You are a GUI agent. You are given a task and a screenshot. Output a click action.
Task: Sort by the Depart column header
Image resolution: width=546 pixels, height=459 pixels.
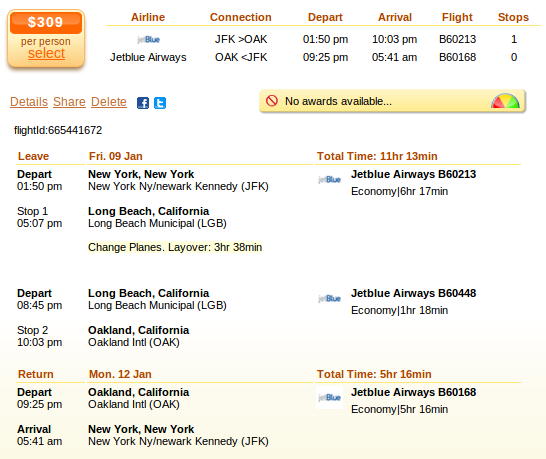pyautogui.click(x=325, y=17)
